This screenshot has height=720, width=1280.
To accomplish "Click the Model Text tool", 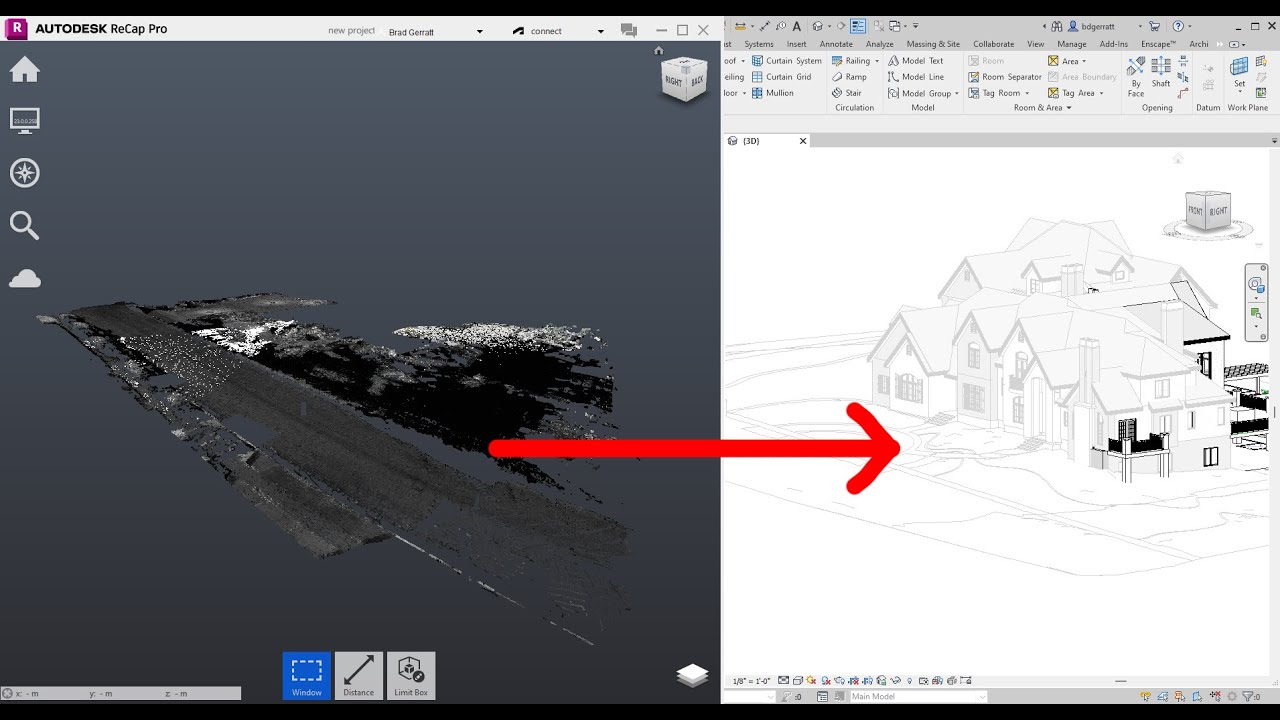I will click(916, 61).
